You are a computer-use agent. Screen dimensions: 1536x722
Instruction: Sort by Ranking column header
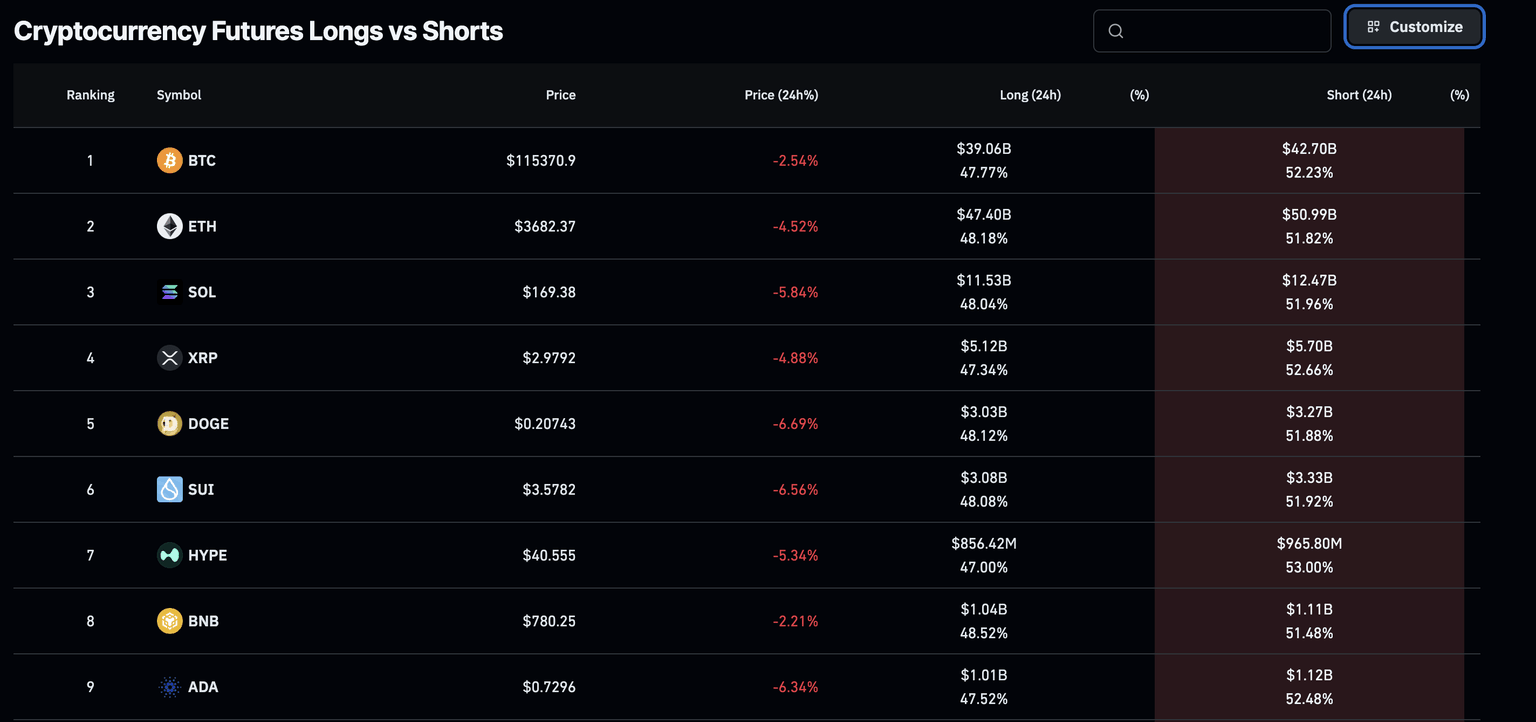point(90,95)
